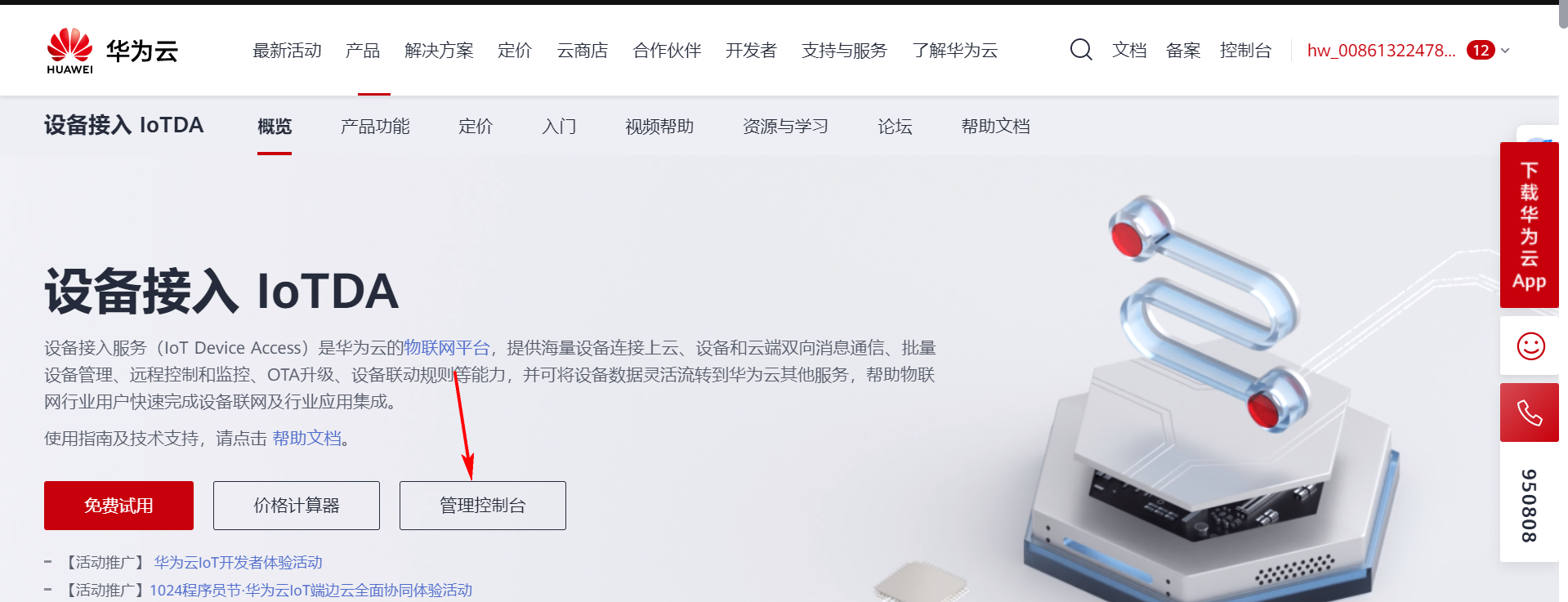Click the page vertical scrollbar

click(1563, 16)
